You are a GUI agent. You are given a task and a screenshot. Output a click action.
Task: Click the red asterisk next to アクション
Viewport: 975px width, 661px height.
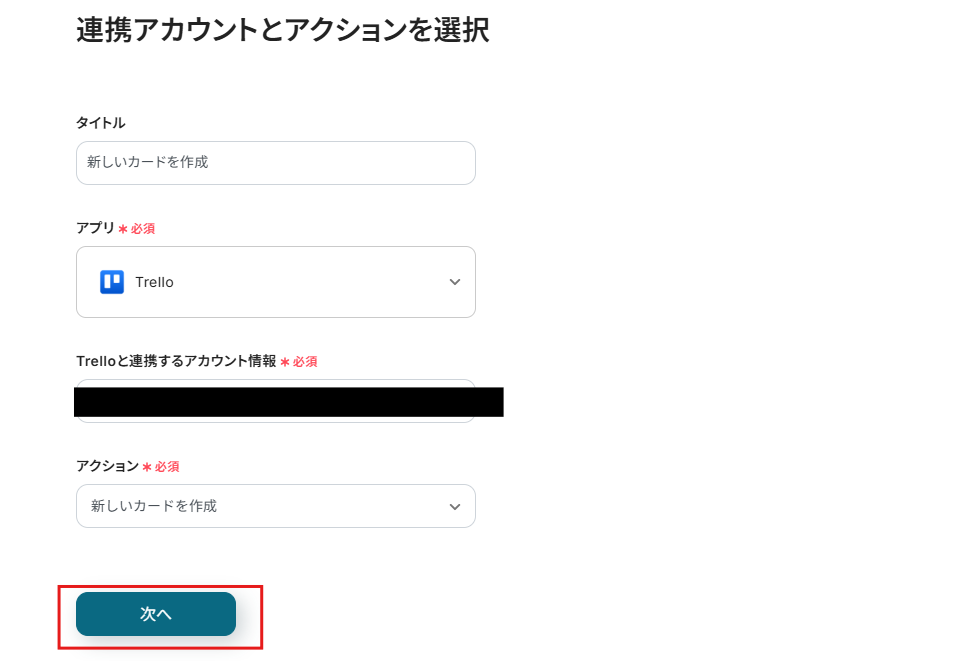coord(147,467)
